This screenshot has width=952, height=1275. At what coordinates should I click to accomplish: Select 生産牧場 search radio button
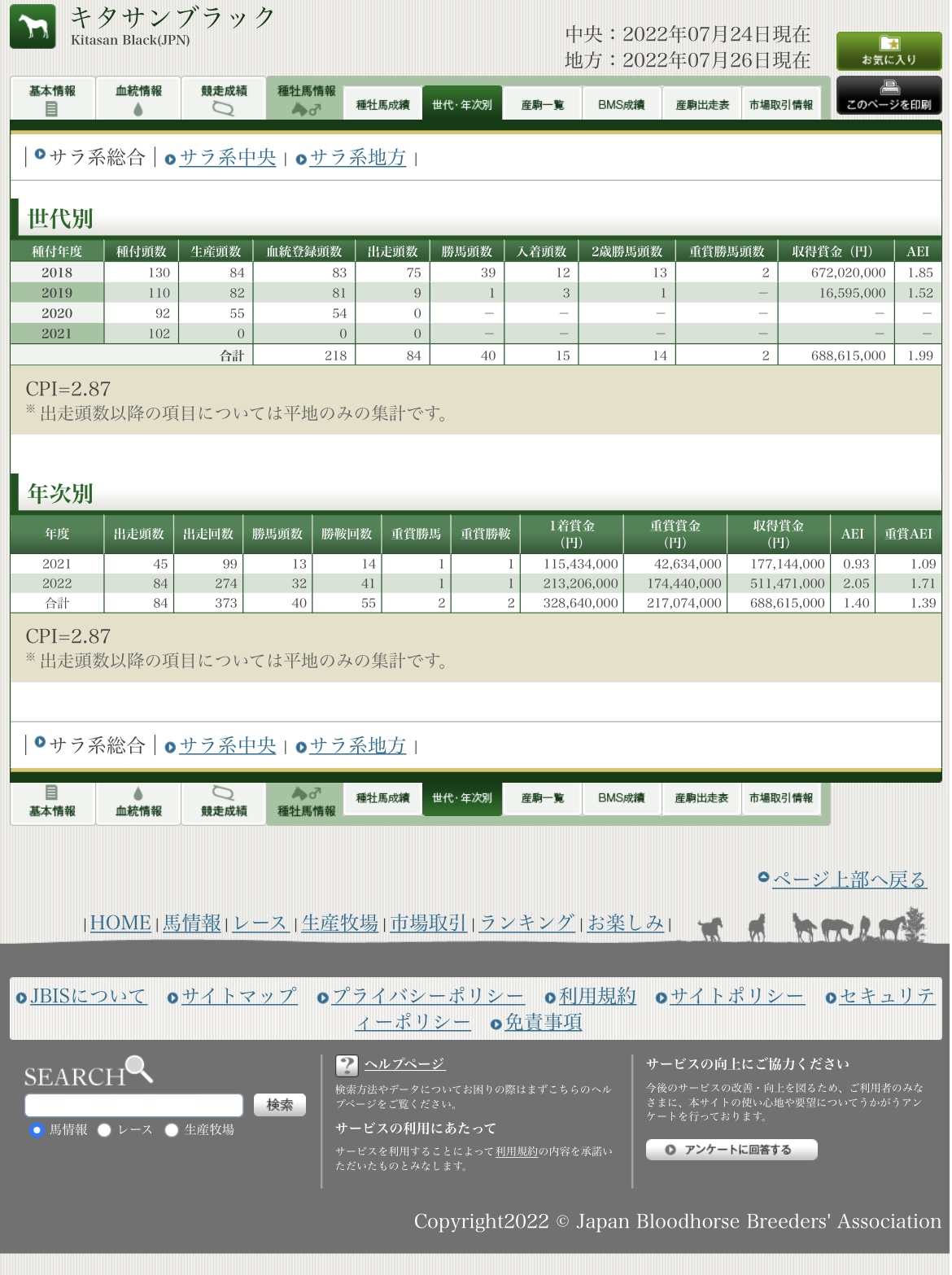tap(171, 1129)
